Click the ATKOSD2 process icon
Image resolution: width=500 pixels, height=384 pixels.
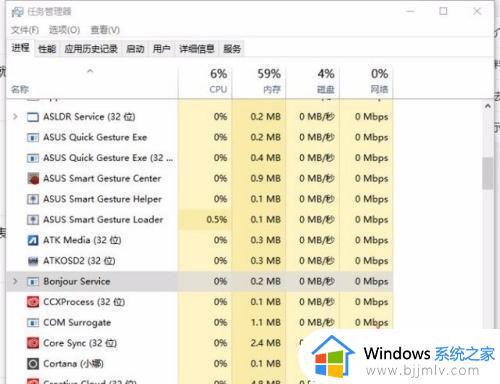[33, 261]
